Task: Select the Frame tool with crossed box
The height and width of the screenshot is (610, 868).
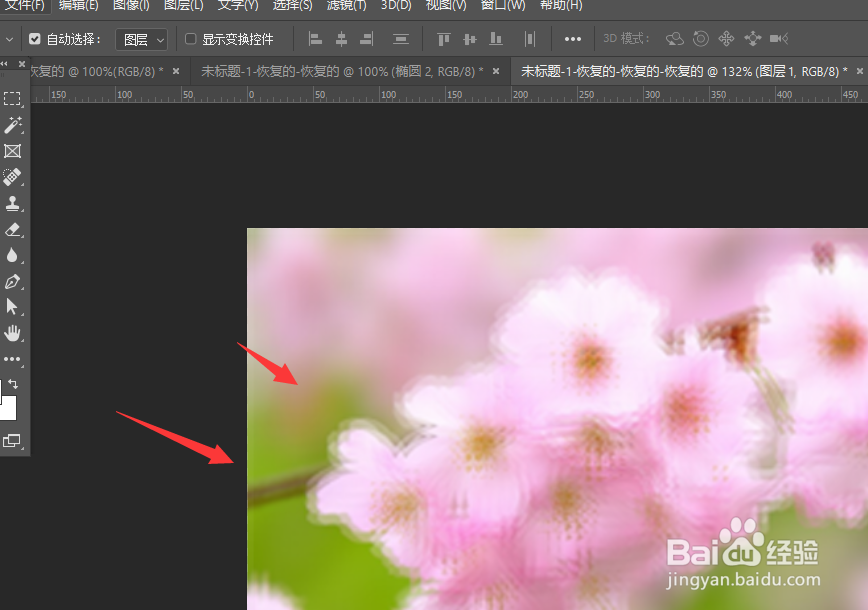Action: click(12, 151)
